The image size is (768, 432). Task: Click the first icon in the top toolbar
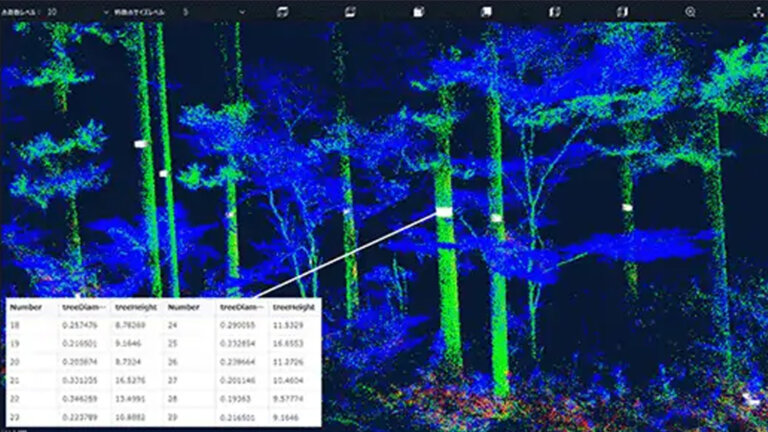point(281,11)
